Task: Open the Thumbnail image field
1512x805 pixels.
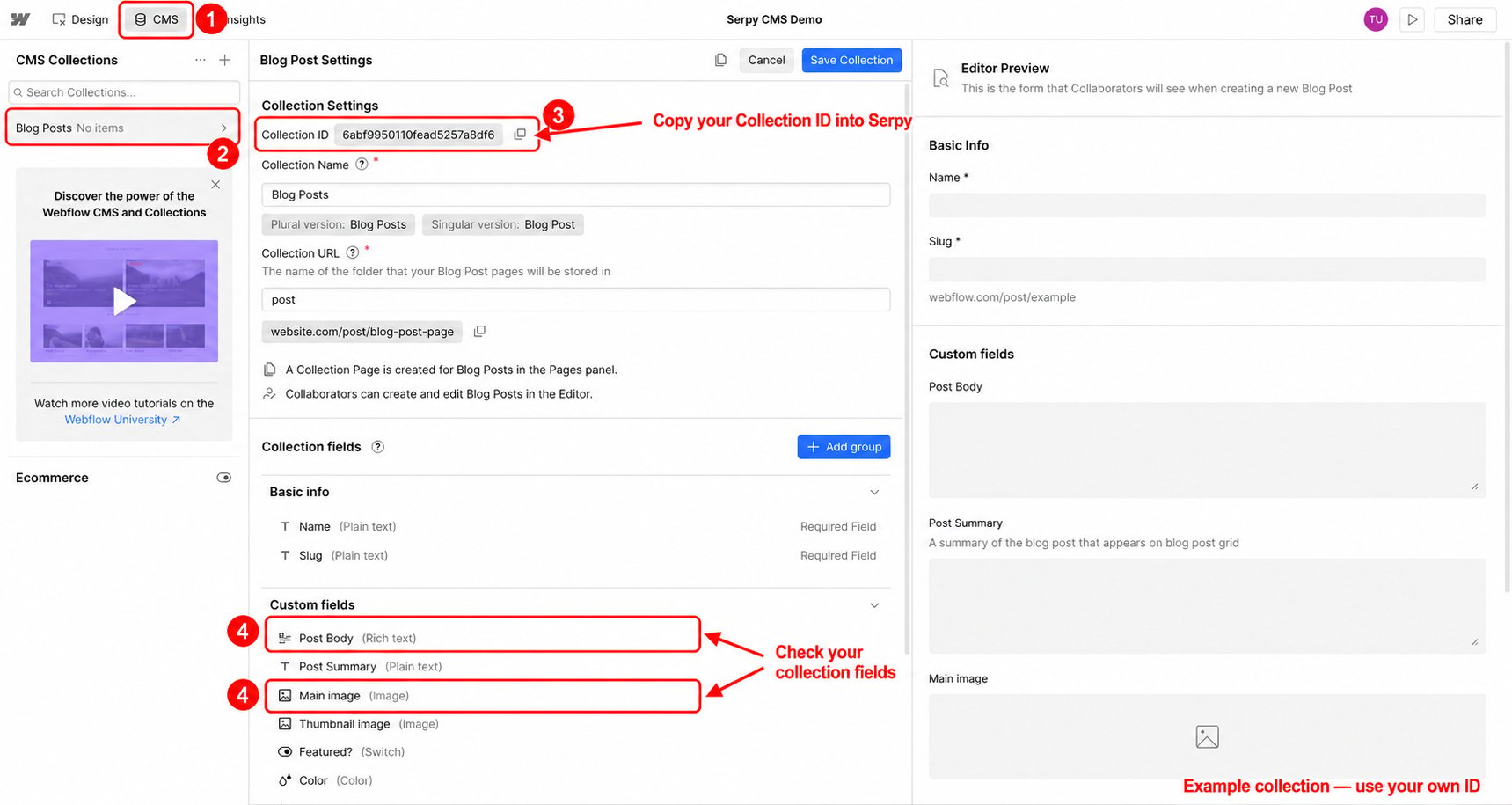Action: pyautogui.click(x=576, y=724)
